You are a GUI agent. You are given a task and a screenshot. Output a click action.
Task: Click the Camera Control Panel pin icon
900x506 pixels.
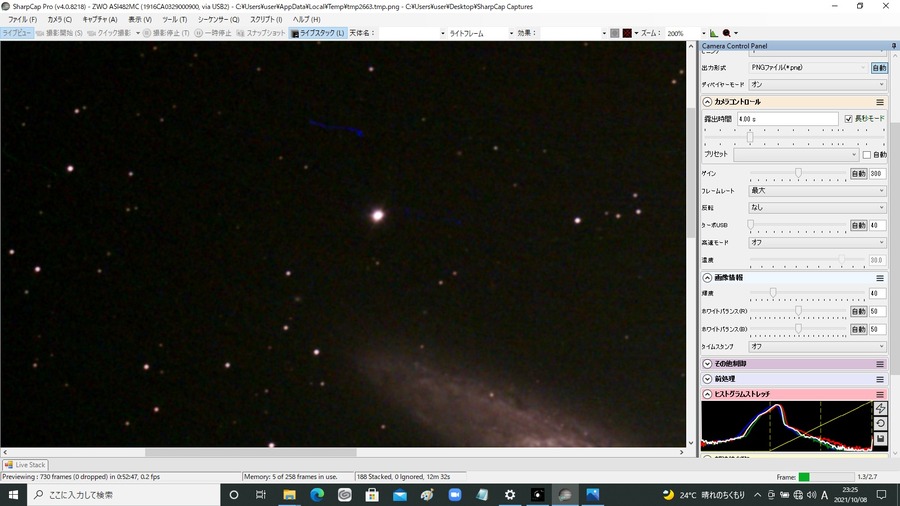click(894, 46)
